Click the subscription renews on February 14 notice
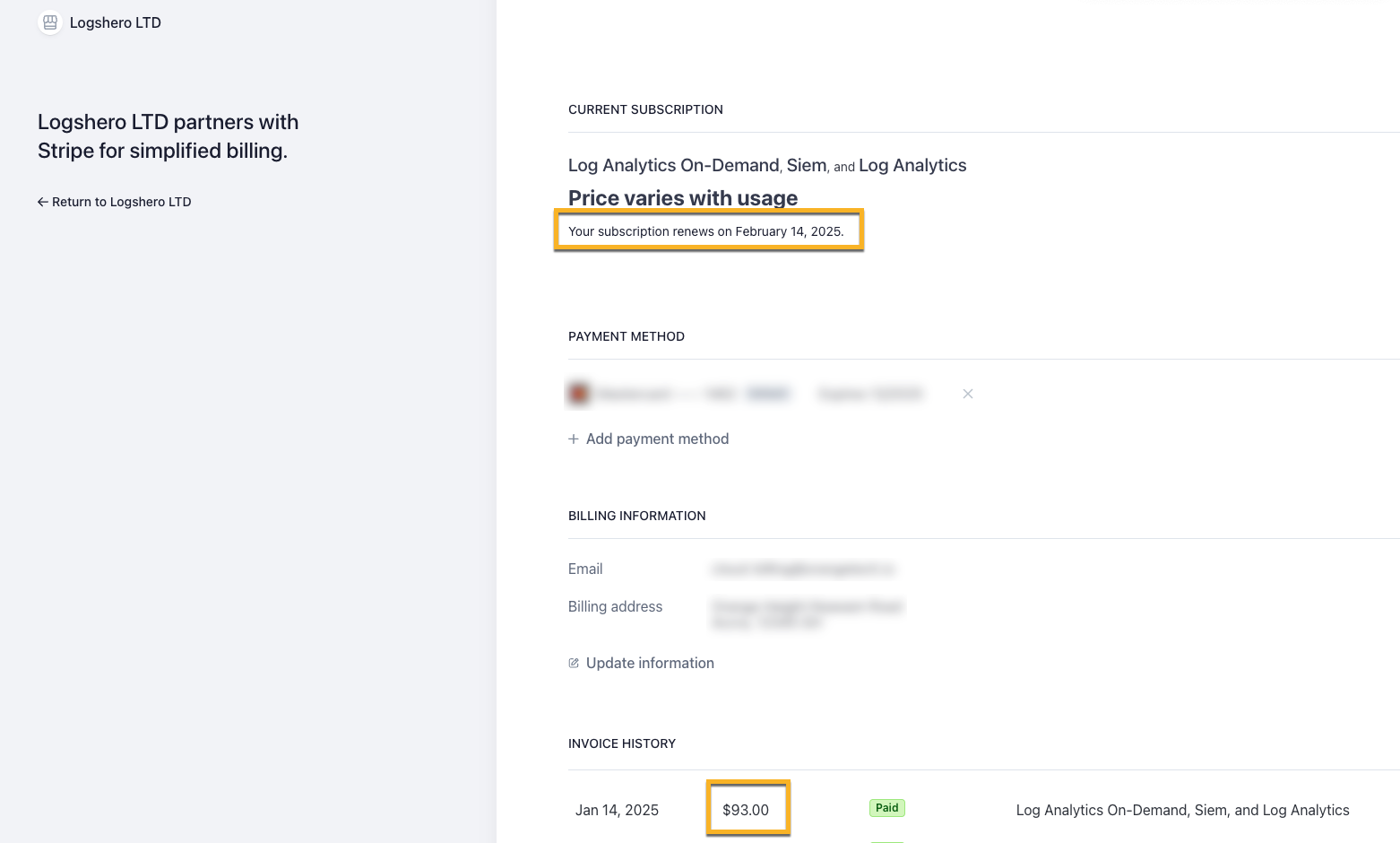Viewport: 1400px width, 843px height. [x=706, y=231]
